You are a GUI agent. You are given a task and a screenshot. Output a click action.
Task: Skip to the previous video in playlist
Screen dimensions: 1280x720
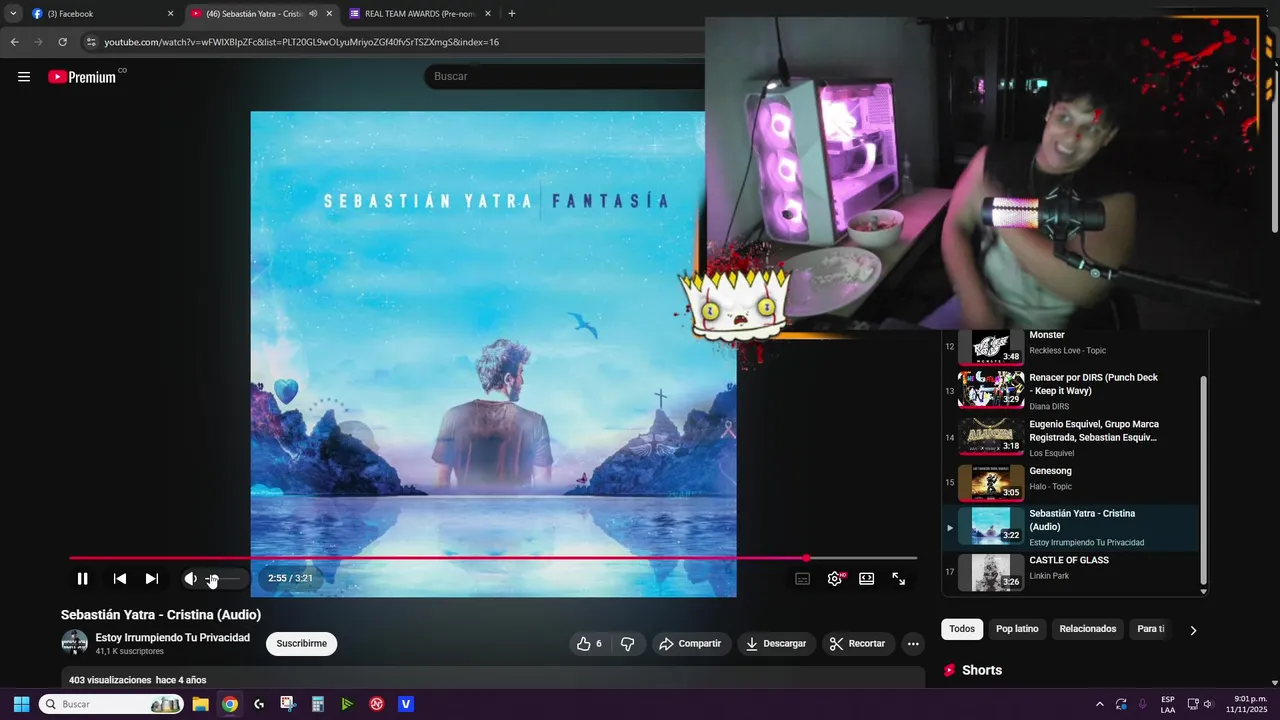tap(120, 579)
